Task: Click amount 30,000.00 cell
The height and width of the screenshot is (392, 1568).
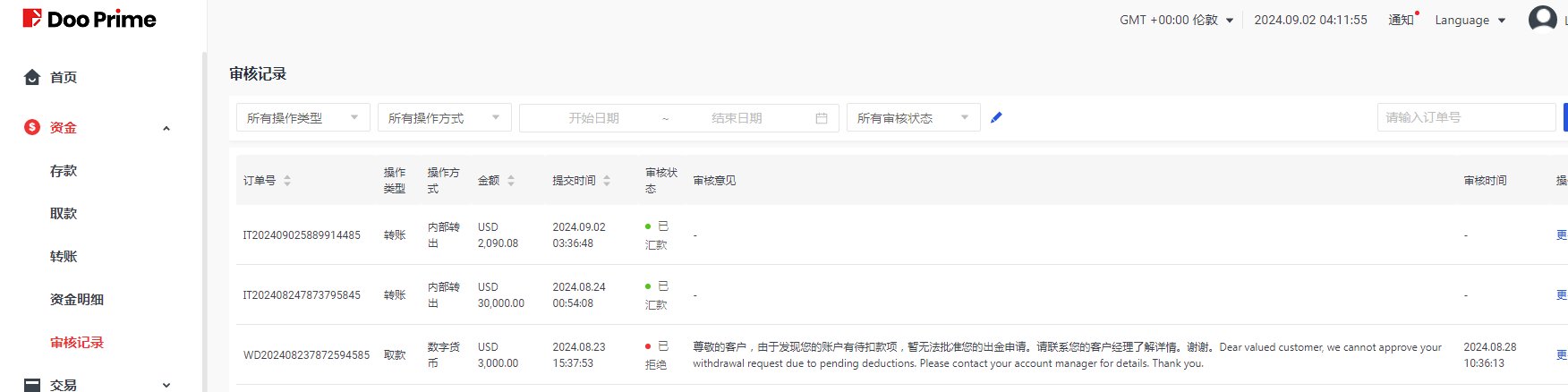Action: (501, 295)
